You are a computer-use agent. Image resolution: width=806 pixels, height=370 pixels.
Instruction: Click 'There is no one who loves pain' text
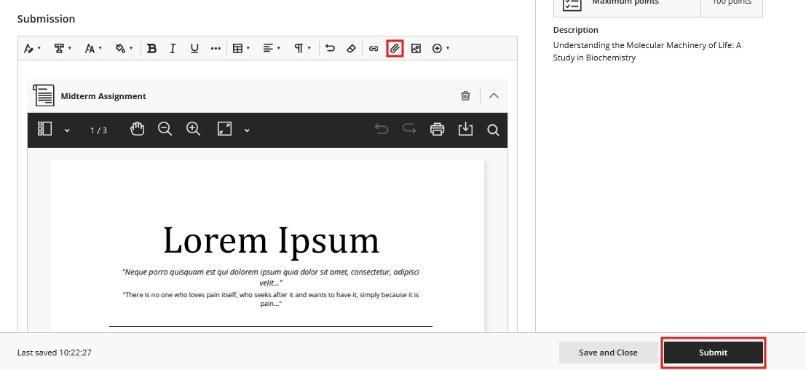pyautogui.click(x=271, y=299)
